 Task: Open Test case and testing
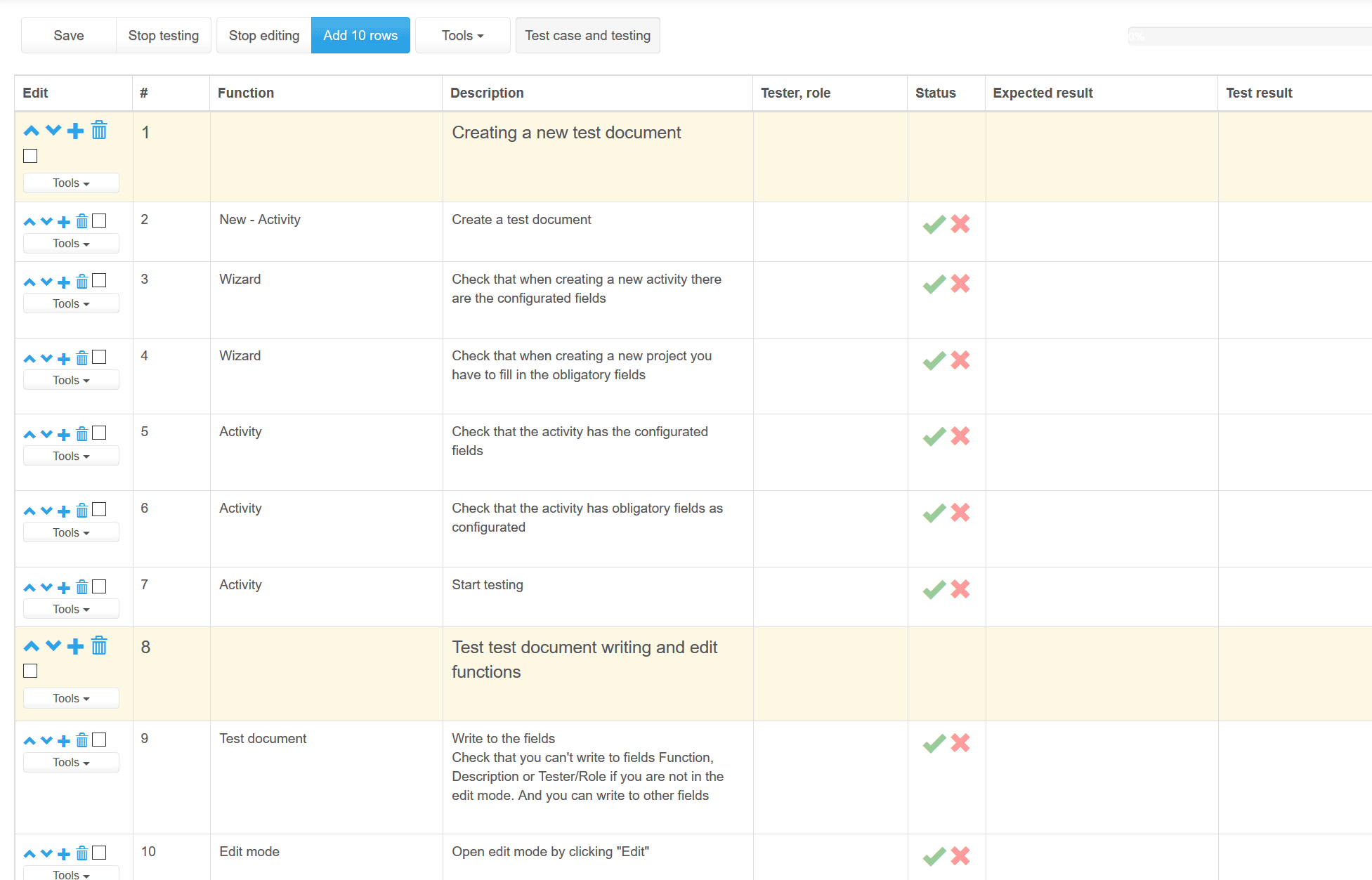coord(587,35)
